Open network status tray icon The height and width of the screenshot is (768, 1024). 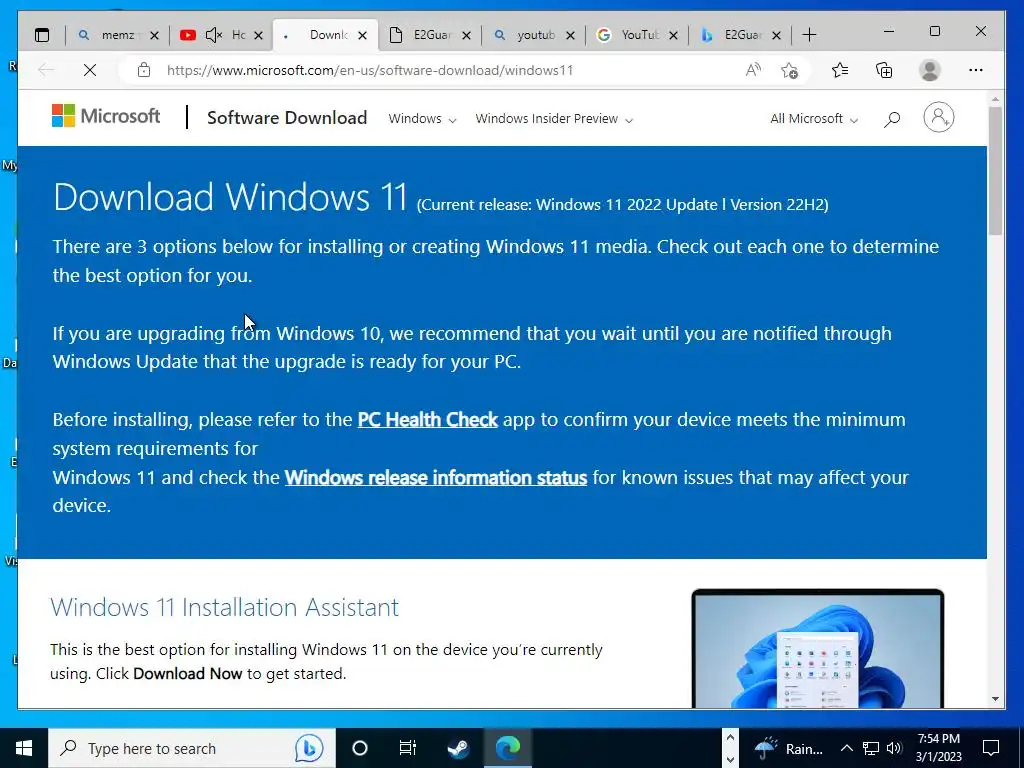click(x=871, y=748)
